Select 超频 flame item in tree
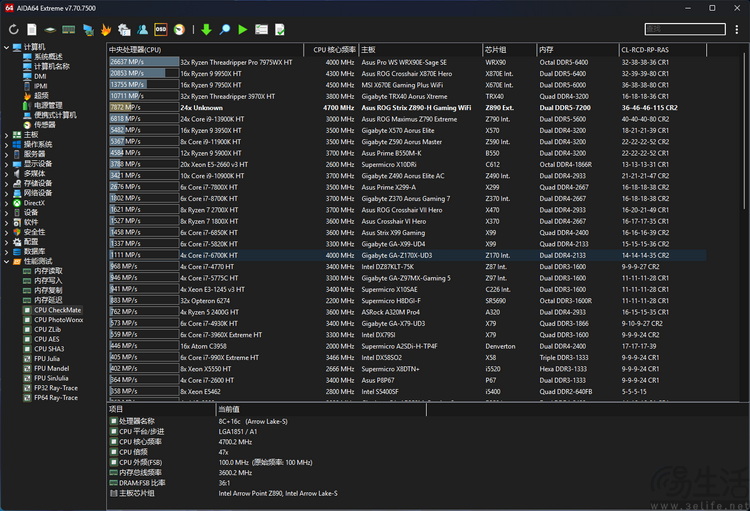 (41, 96)
